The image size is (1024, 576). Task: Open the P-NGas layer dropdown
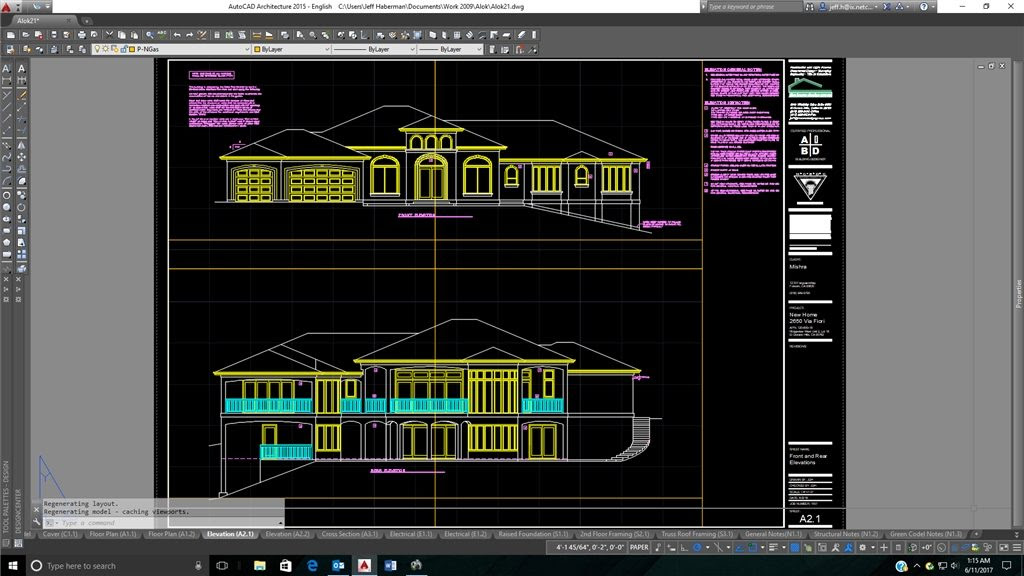pos(247,48)
